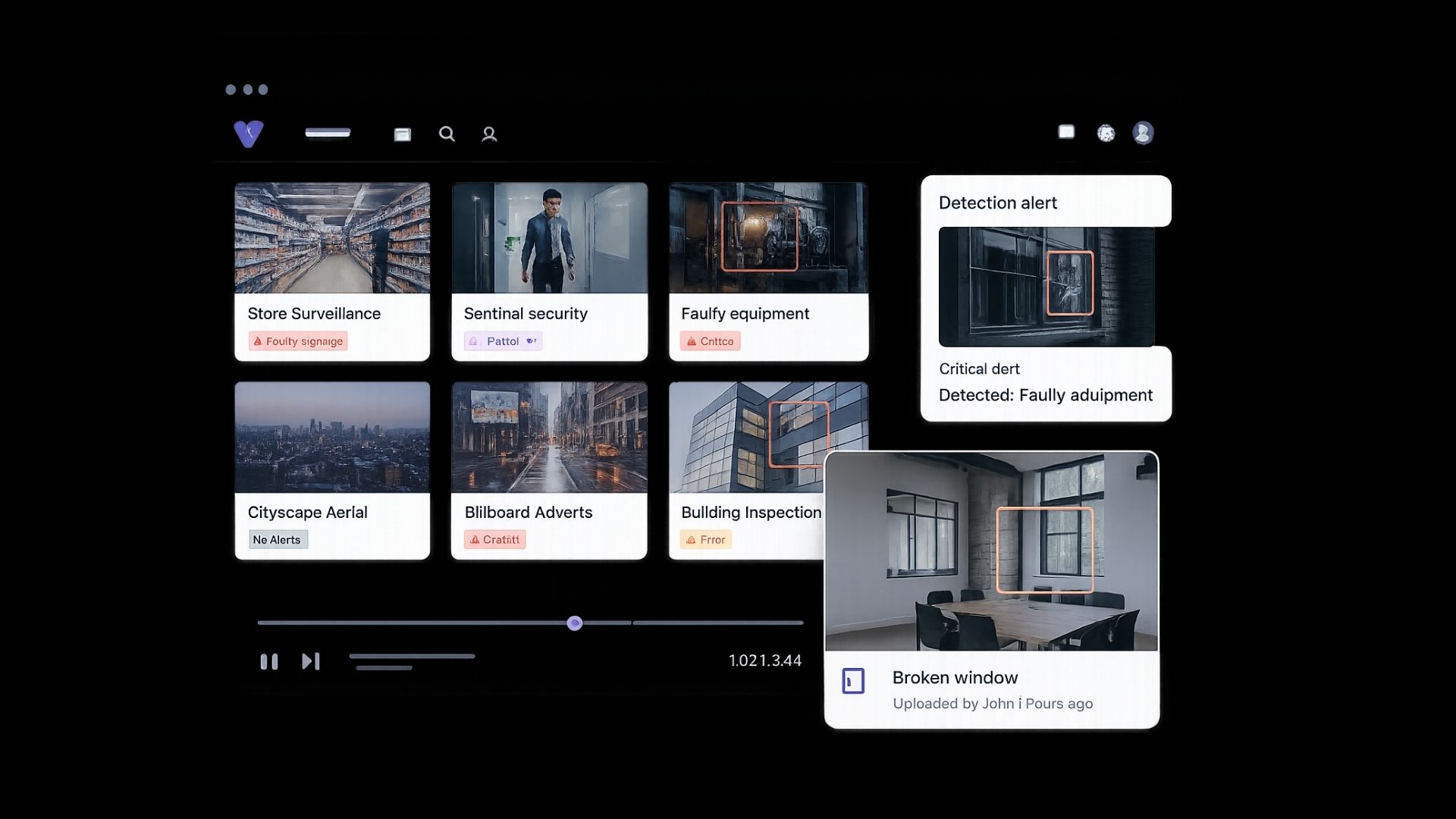Screen dimensions: 1456x819
Task: Click the document icon beside Broken window
Action: 853,680
